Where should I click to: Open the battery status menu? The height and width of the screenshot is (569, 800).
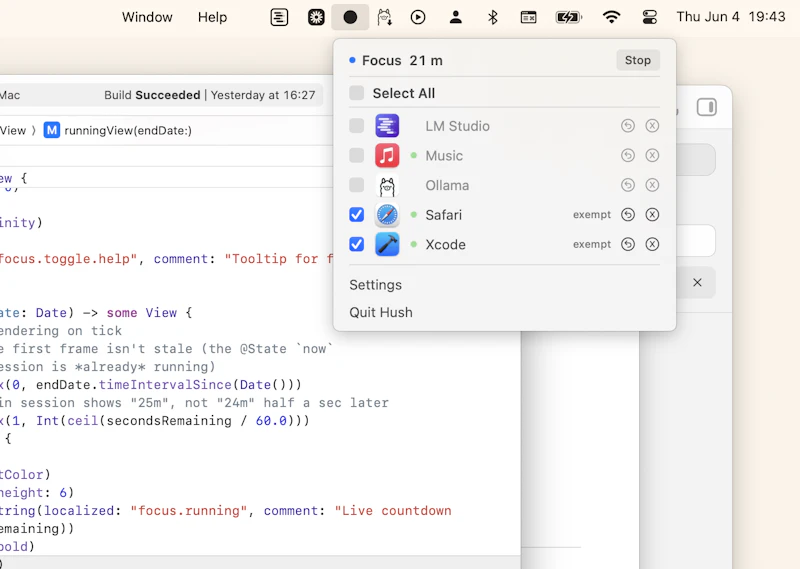(568, 17)
